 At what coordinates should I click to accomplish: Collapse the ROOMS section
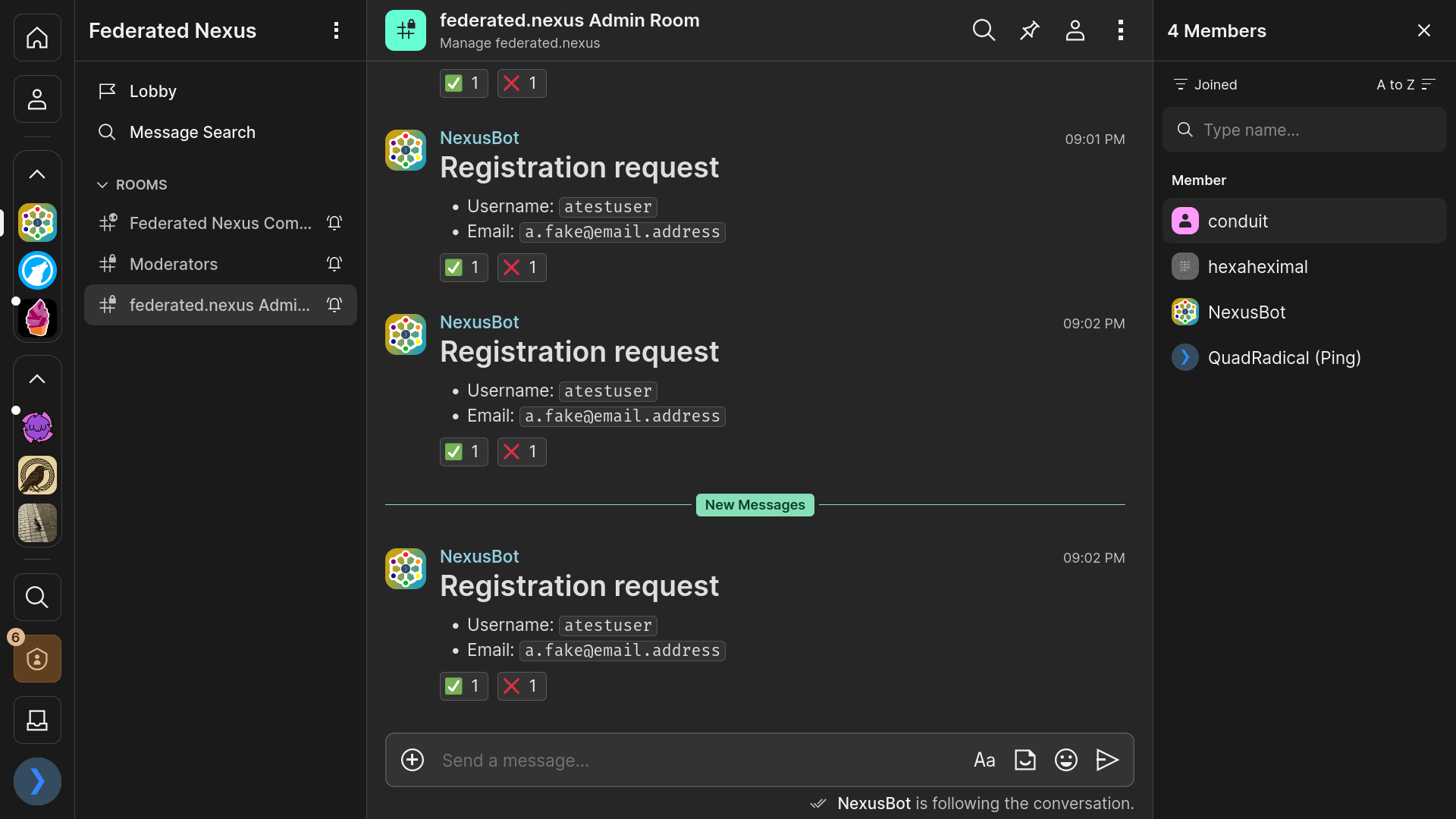pos(102,184)
